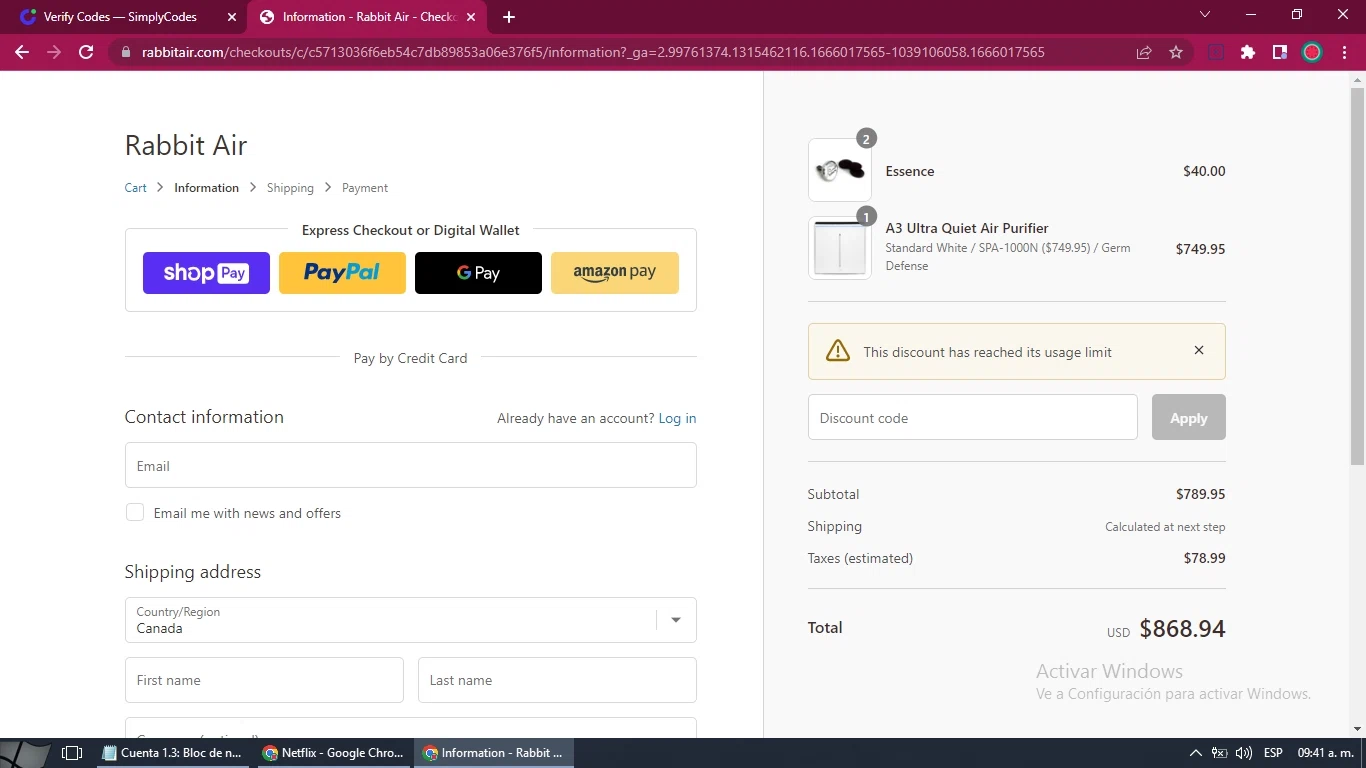Screen dimensions: 1366x768
Task: Go to Cart breadcrumb link
Action: click(x=135, y=188)
